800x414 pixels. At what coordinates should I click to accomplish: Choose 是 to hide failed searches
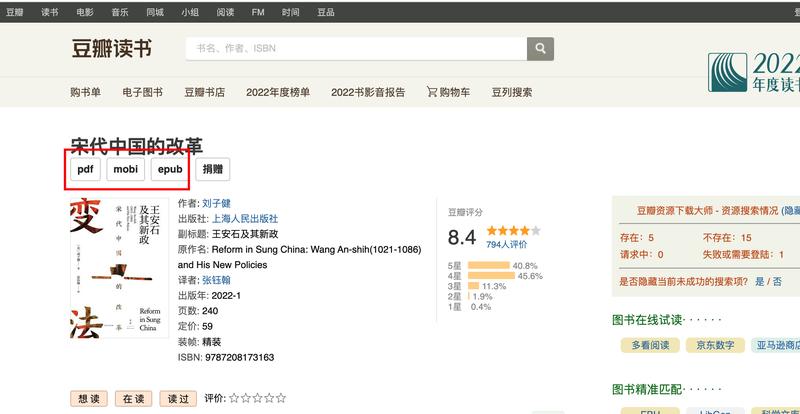[x=760, y=281]
